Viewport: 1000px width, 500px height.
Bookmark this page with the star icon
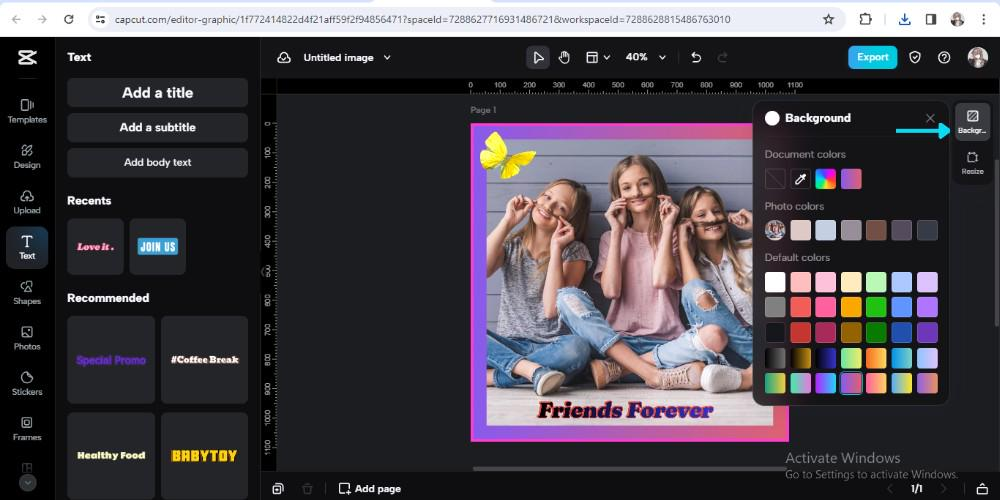[x=828, y=19]
